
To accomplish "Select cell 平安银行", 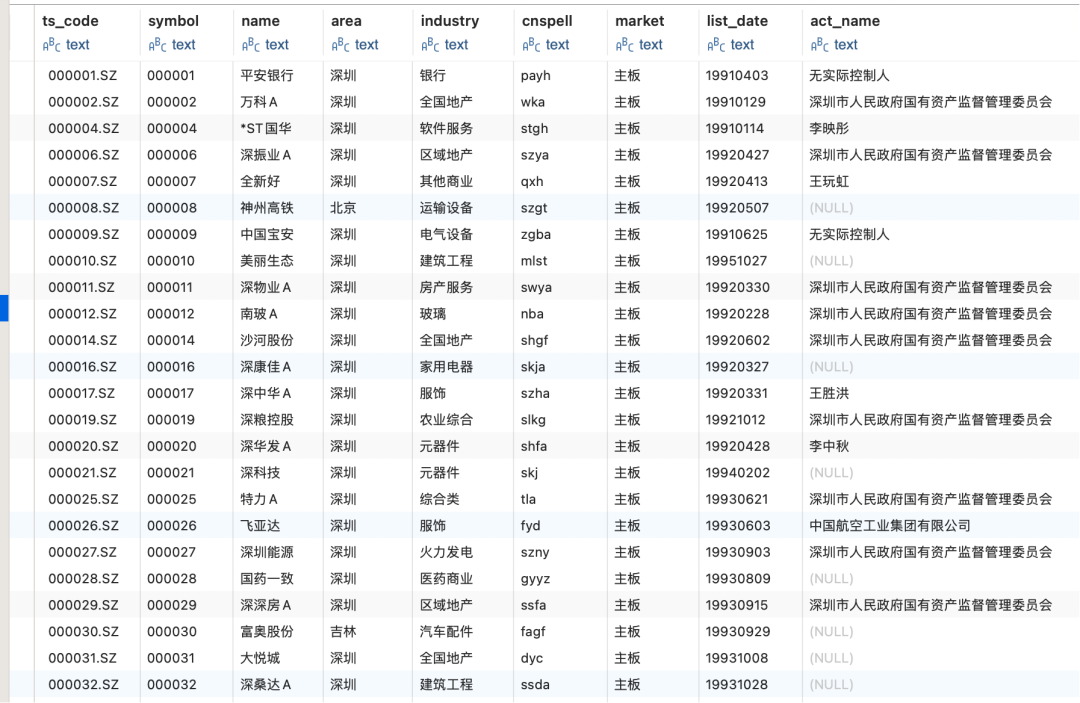I will [x=267, y=76].
